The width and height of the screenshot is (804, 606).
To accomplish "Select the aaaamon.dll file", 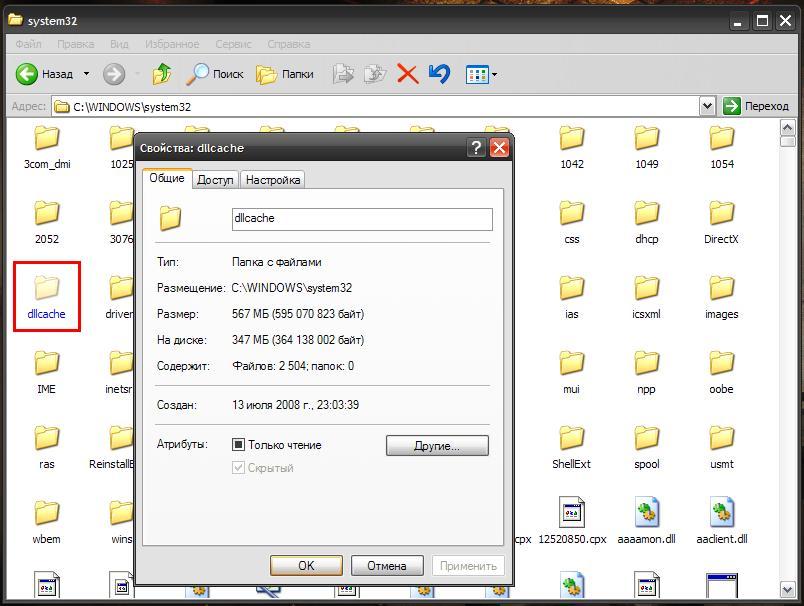I will pos(647,521).
